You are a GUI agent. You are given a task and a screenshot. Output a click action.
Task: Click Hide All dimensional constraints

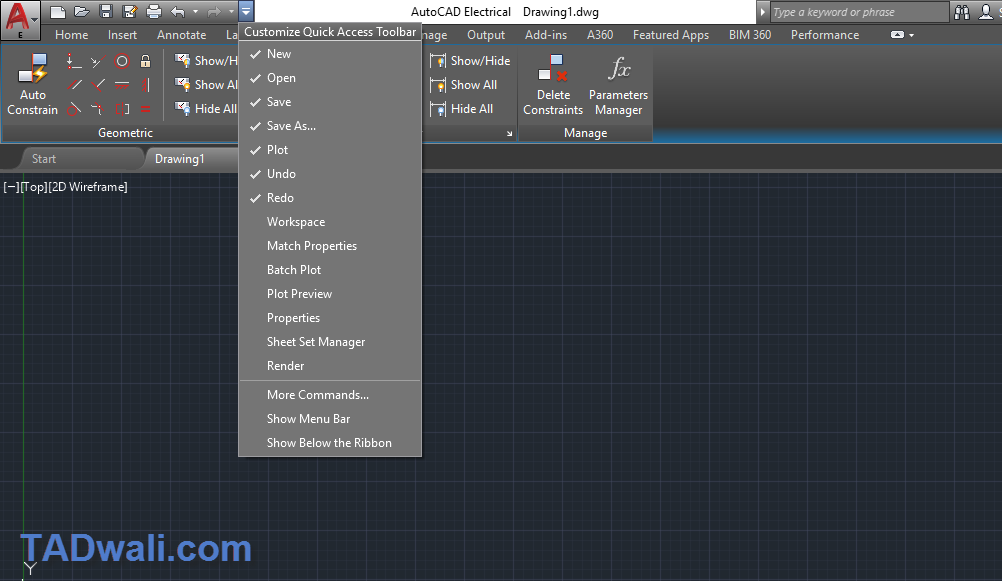click(x=470, y=108)
